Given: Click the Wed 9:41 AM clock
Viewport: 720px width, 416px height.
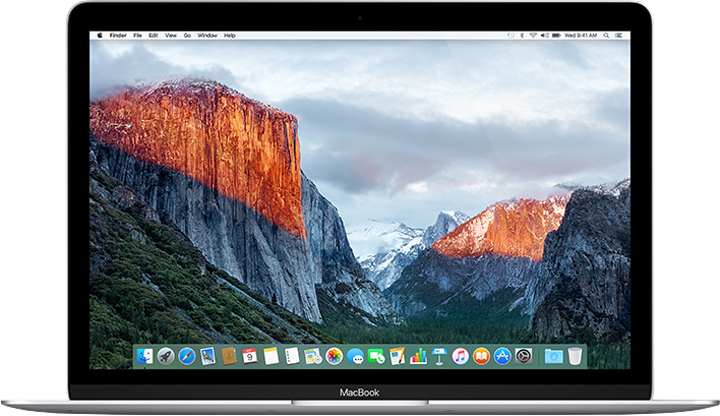Looking at the screenshot, I should [x=580, y=35].
